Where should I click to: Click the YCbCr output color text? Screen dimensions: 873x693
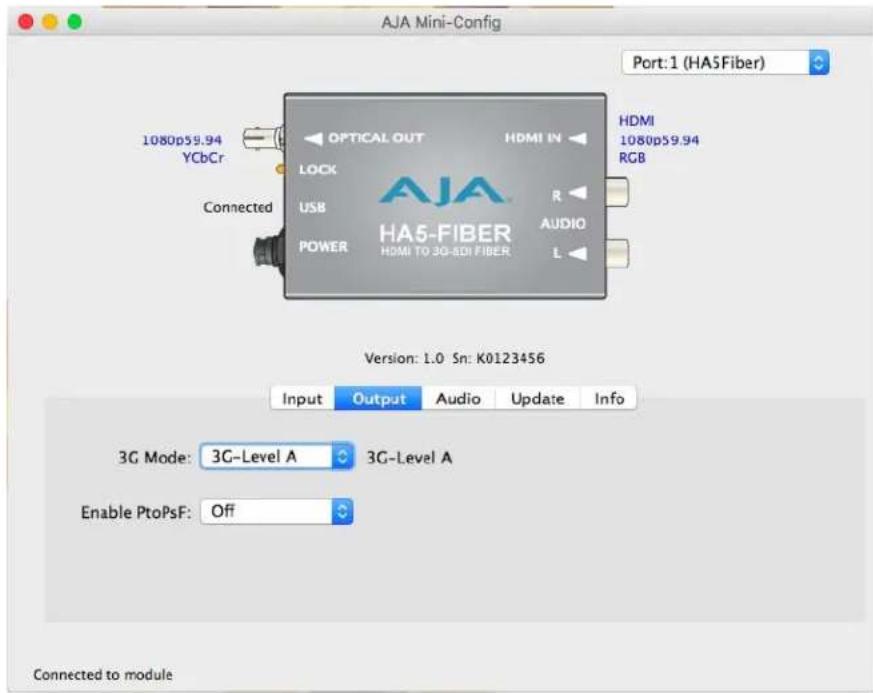(x=203, y=158)
